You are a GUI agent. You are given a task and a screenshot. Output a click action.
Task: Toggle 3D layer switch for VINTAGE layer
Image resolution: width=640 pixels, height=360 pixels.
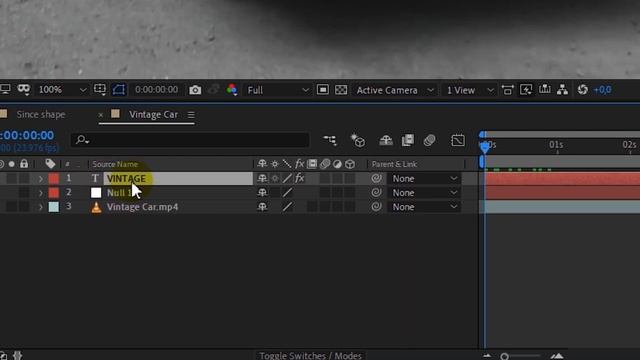point(350,178)
